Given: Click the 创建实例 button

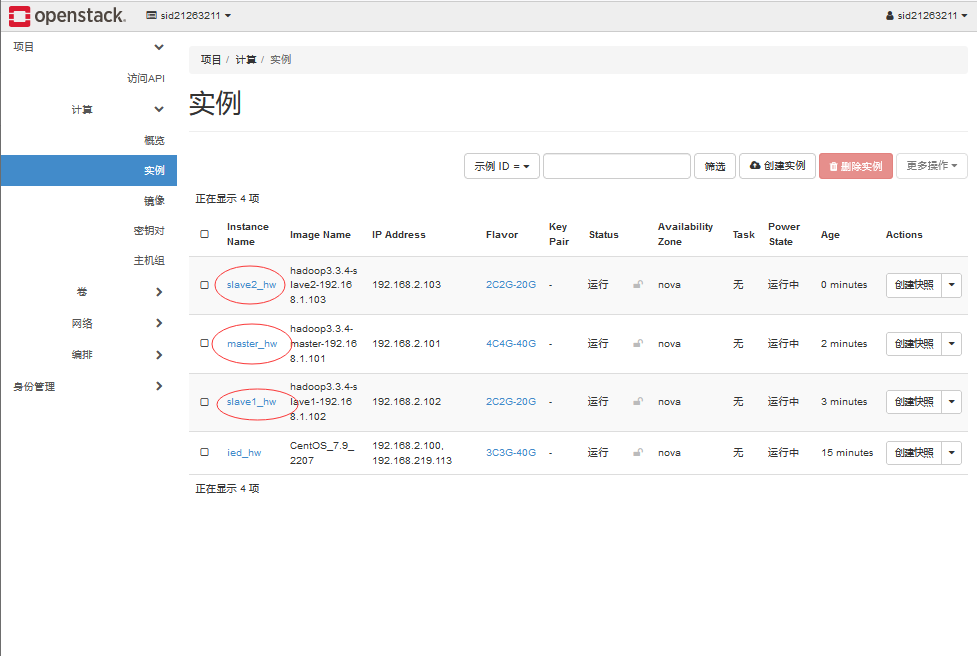Looking at the screenshot, I should [777, 166].
